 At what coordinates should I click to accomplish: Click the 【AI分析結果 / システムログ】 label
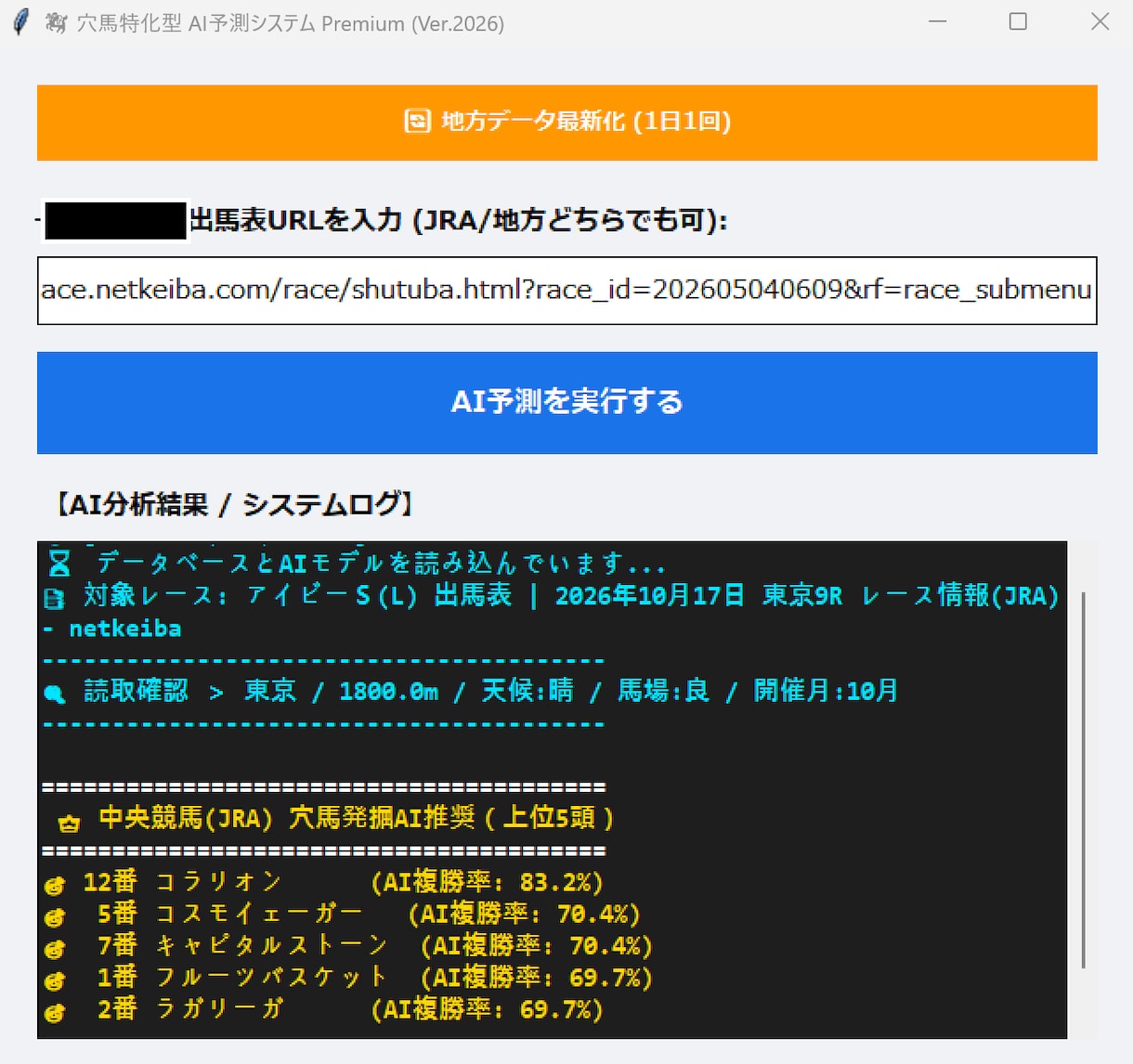click(x=235, y=504)
